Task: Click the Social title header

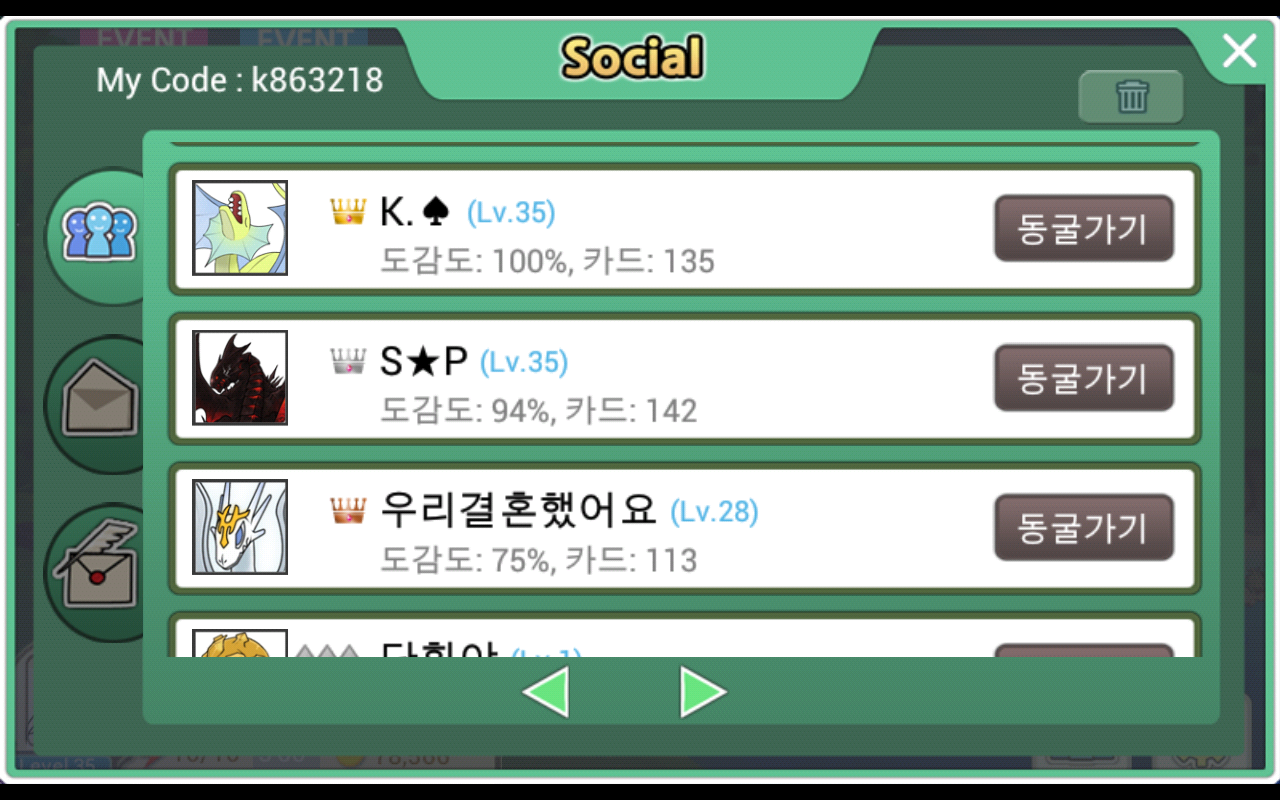Action: click(632, 58)
